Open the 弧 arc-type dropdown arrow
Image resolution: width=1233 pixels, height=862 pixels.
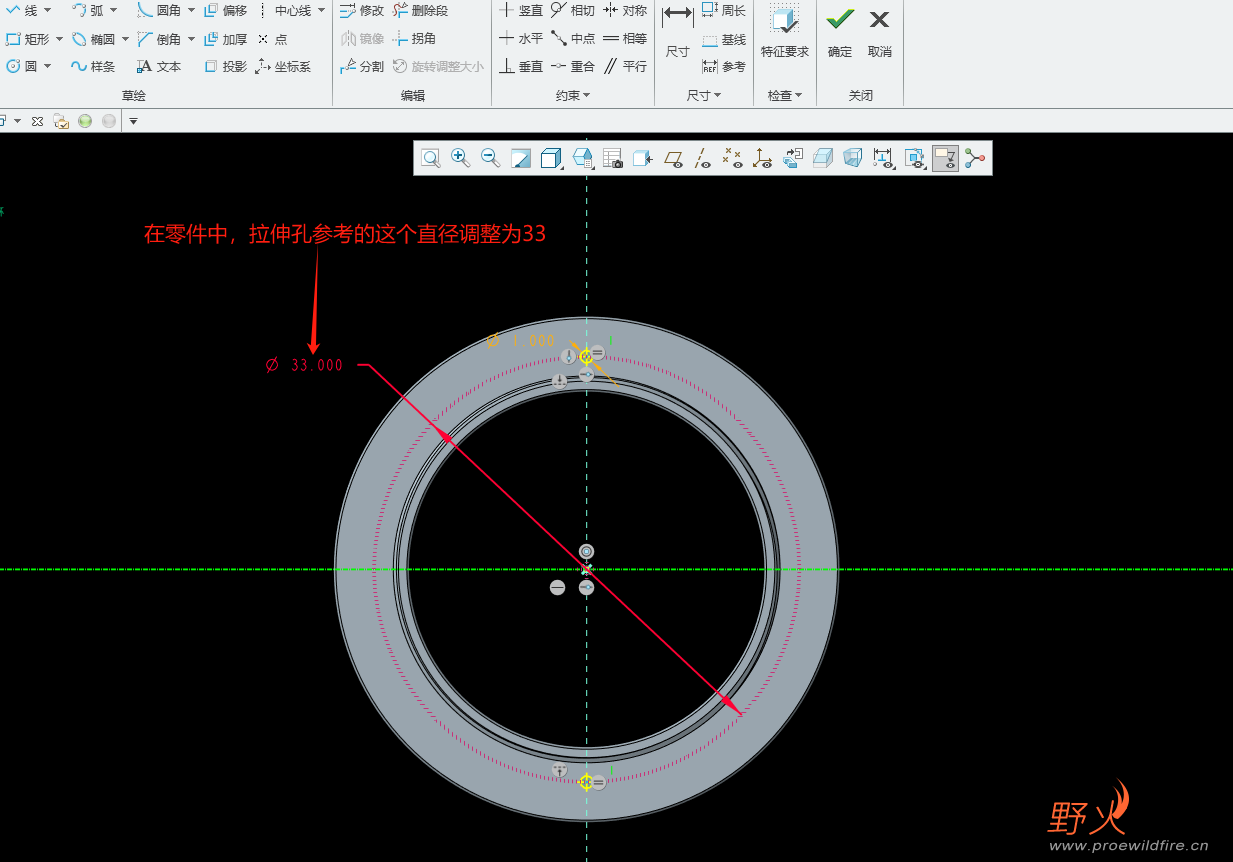pyautogui.click(x=113, y=10)
